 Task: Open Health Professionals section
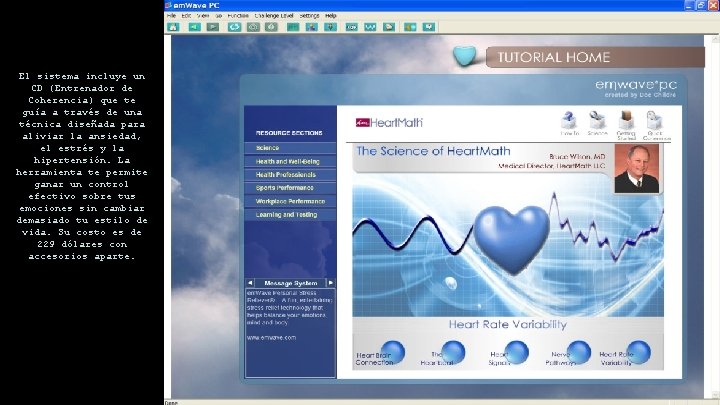(x=290, y=175)
